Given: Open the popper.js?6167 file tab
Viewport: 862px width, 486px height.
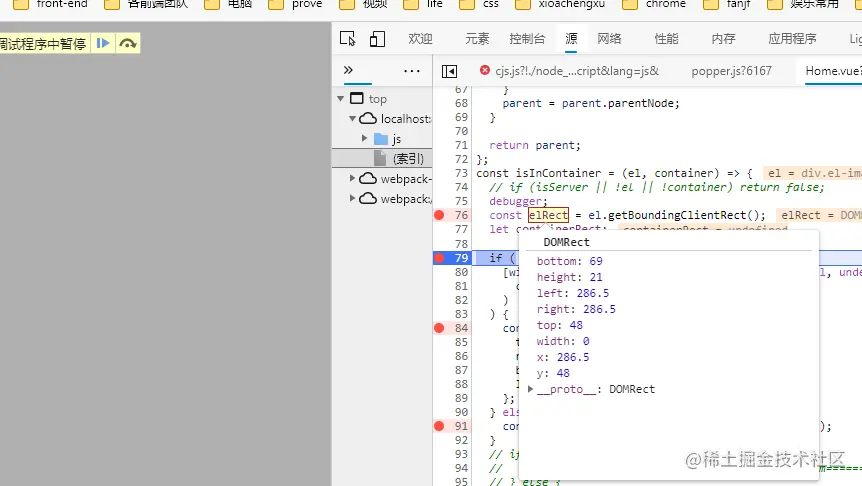Looking at the screenshot, I should tap(731, 71).
